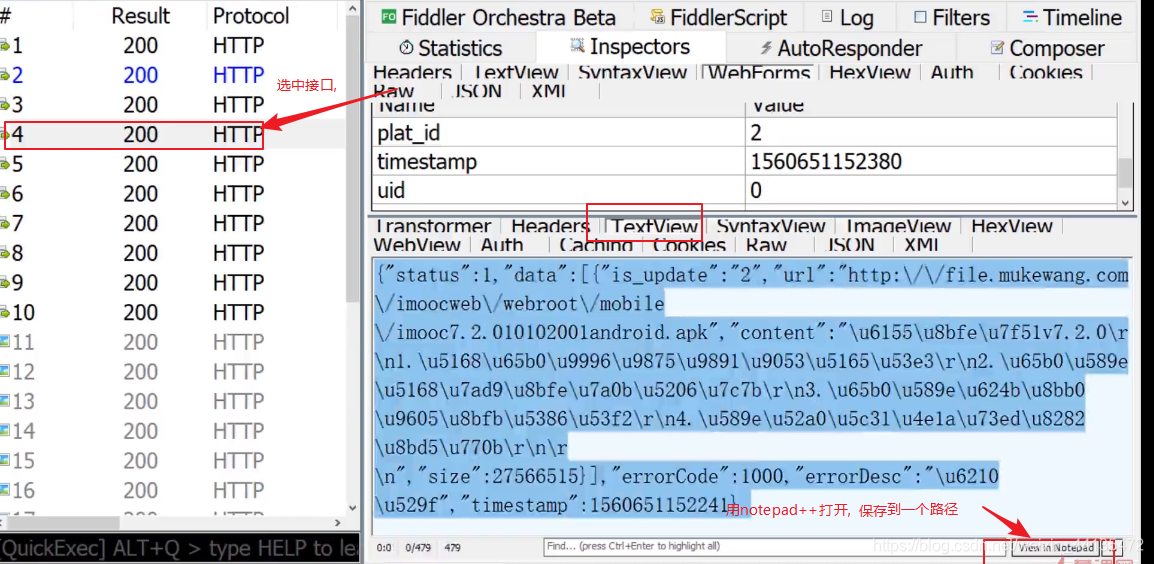Click the ellipsis button beside View in Notepad
This screenshot has width=1154, height=564.
1112,547
